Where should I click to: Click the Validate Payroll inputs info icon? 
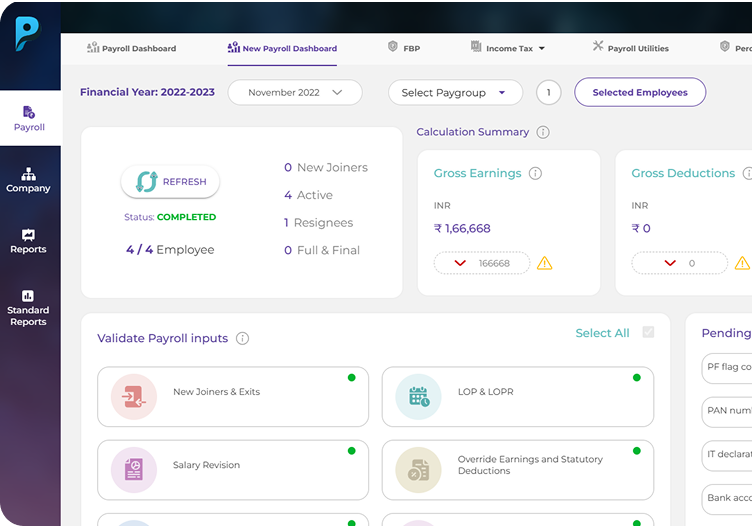tap(242, 339)
